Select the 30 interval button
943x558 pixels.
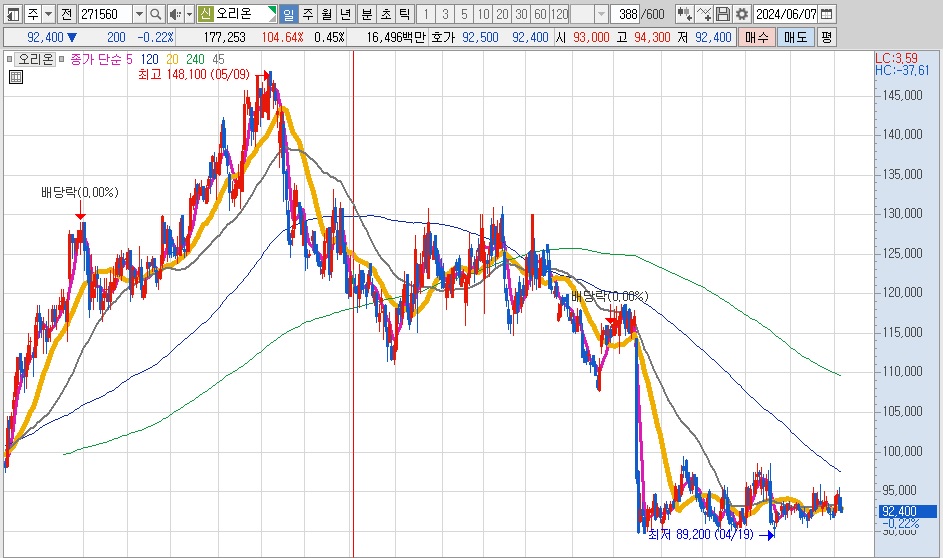pos(521,14)
